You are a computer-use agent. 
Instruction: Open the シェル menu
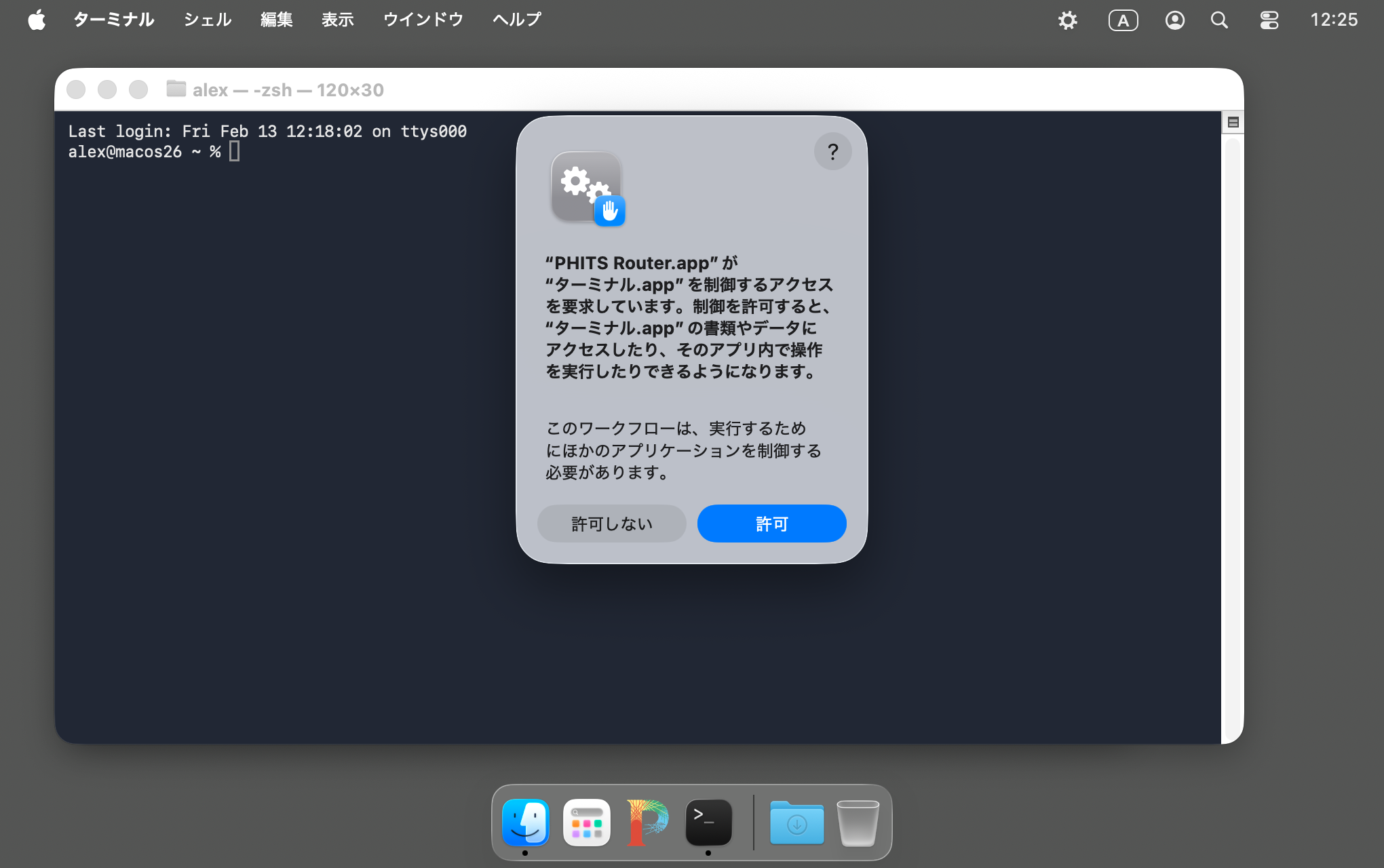pos(208,20)
